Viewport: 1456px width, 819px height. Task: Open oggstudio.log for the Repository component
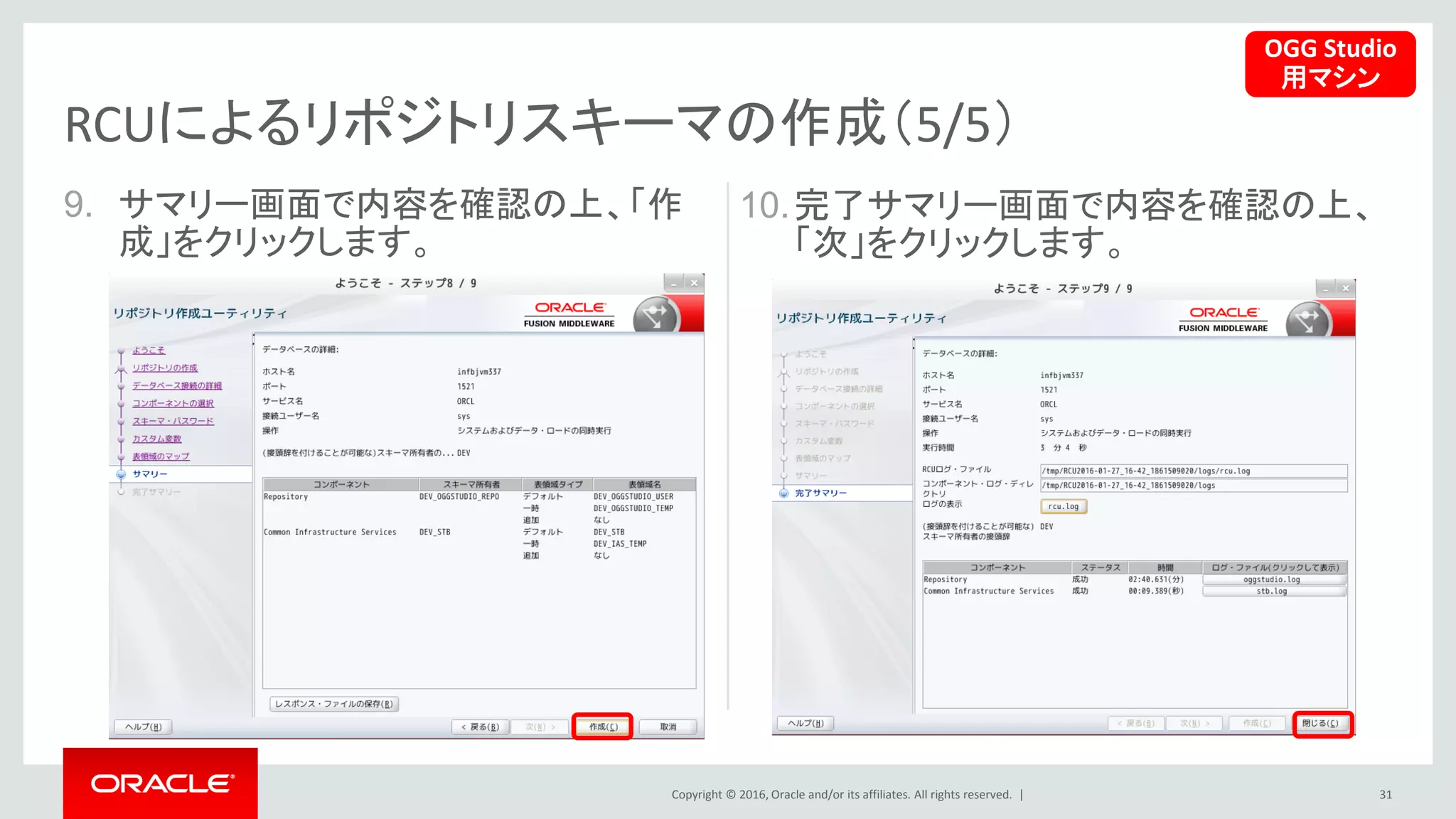point(1274,579)
